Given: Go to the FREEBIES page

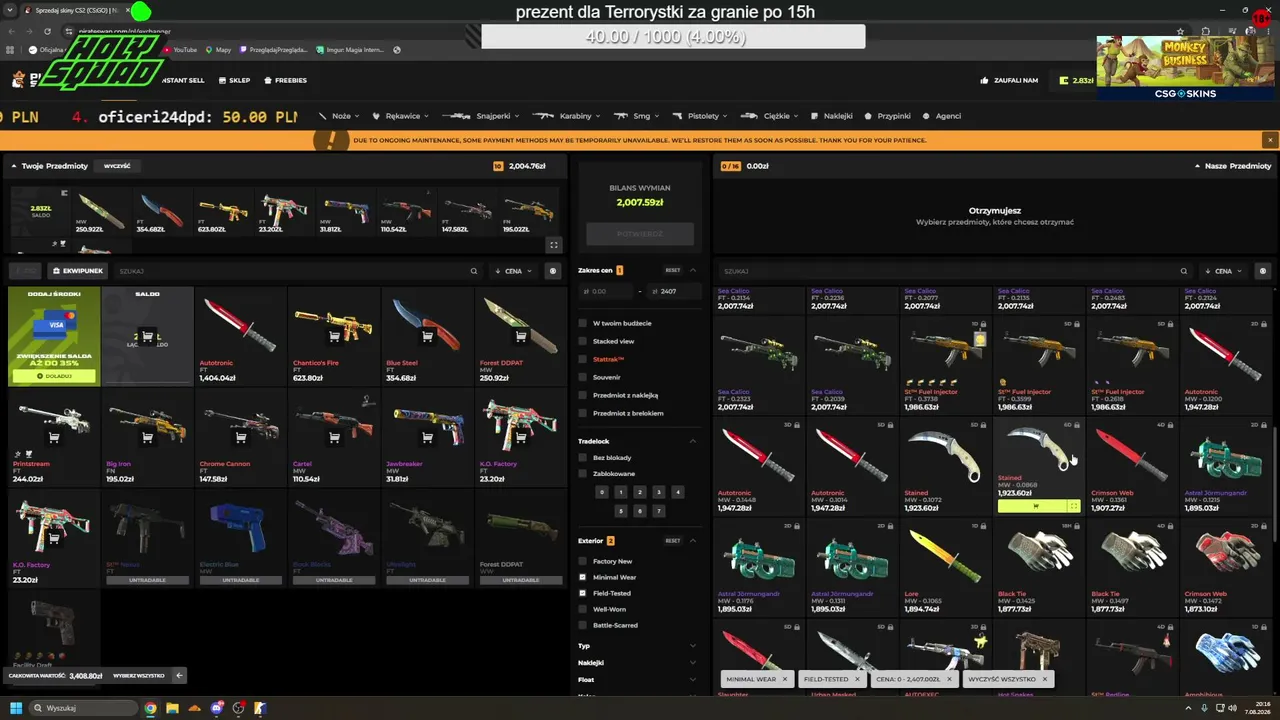Looking at the screenshot, I should (x=285, y=80).
